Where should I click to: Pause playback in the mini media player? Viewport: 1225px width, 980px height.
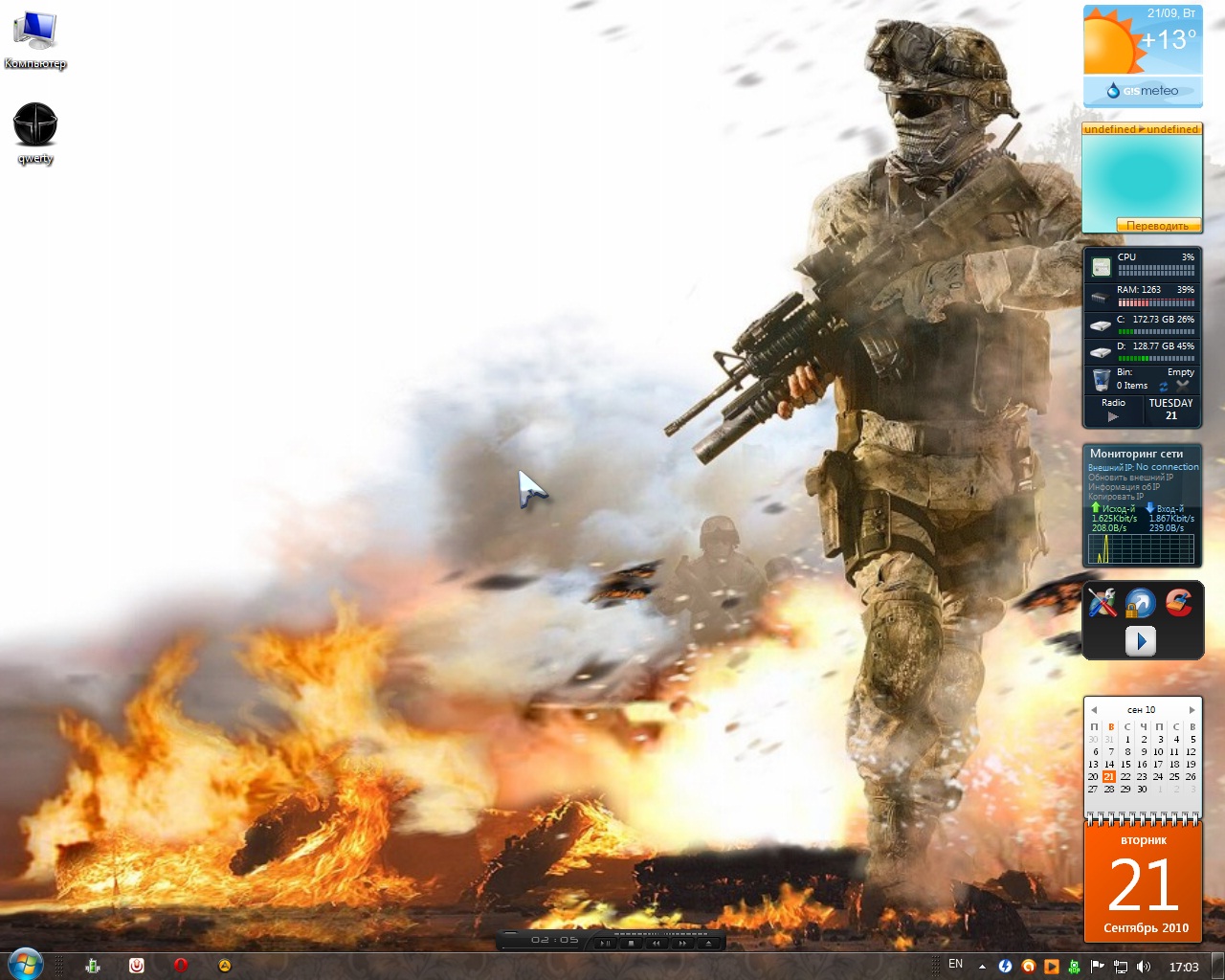605,943
